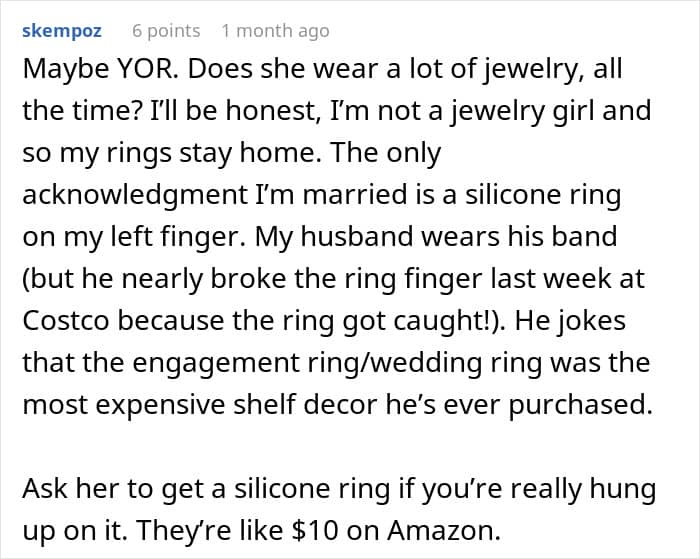Click the words "He jokes" in the comment
This screenshot has height=559, width=700.
(x=571, y=320)
